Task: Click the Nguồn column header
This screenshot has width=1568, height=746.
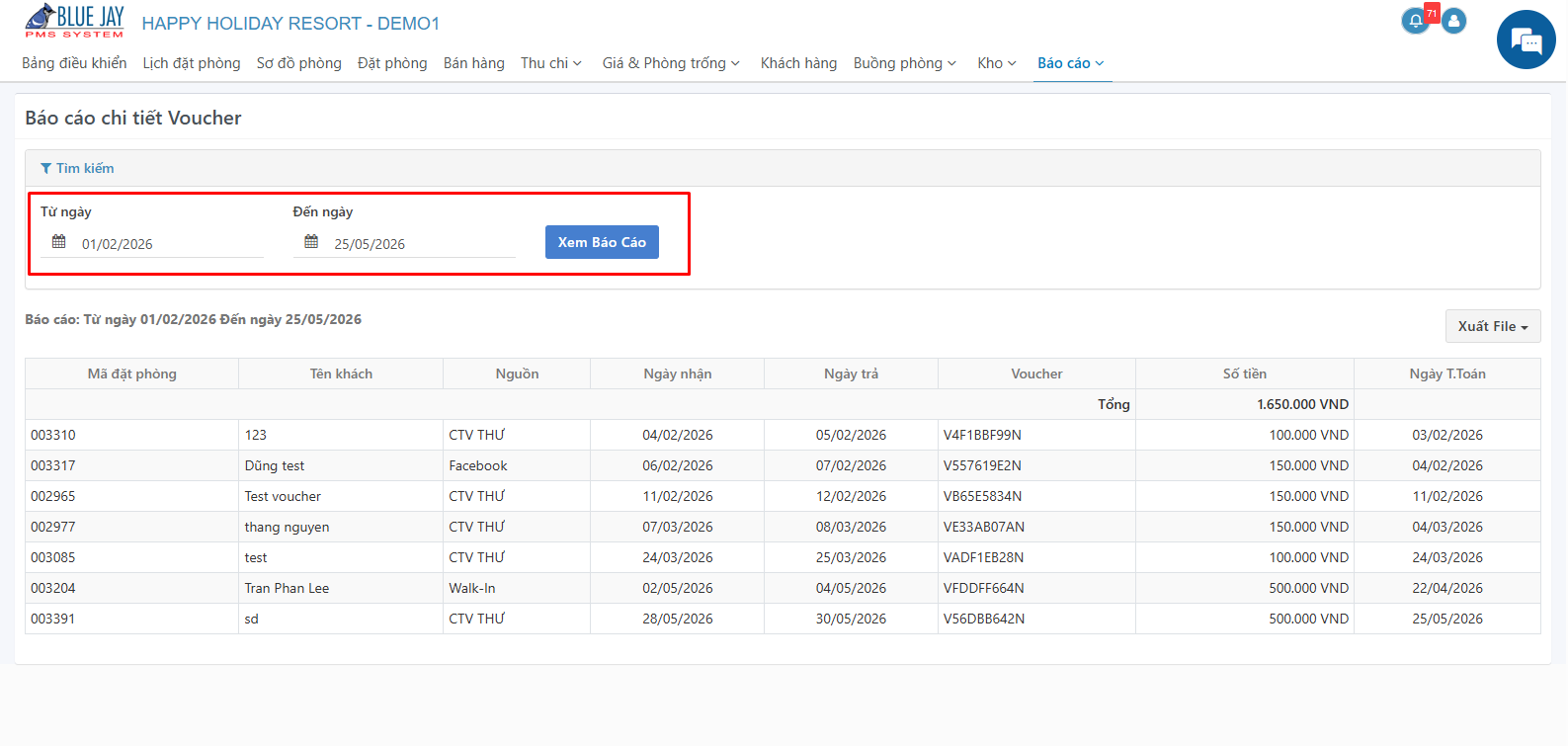Action: click(517, 373)
